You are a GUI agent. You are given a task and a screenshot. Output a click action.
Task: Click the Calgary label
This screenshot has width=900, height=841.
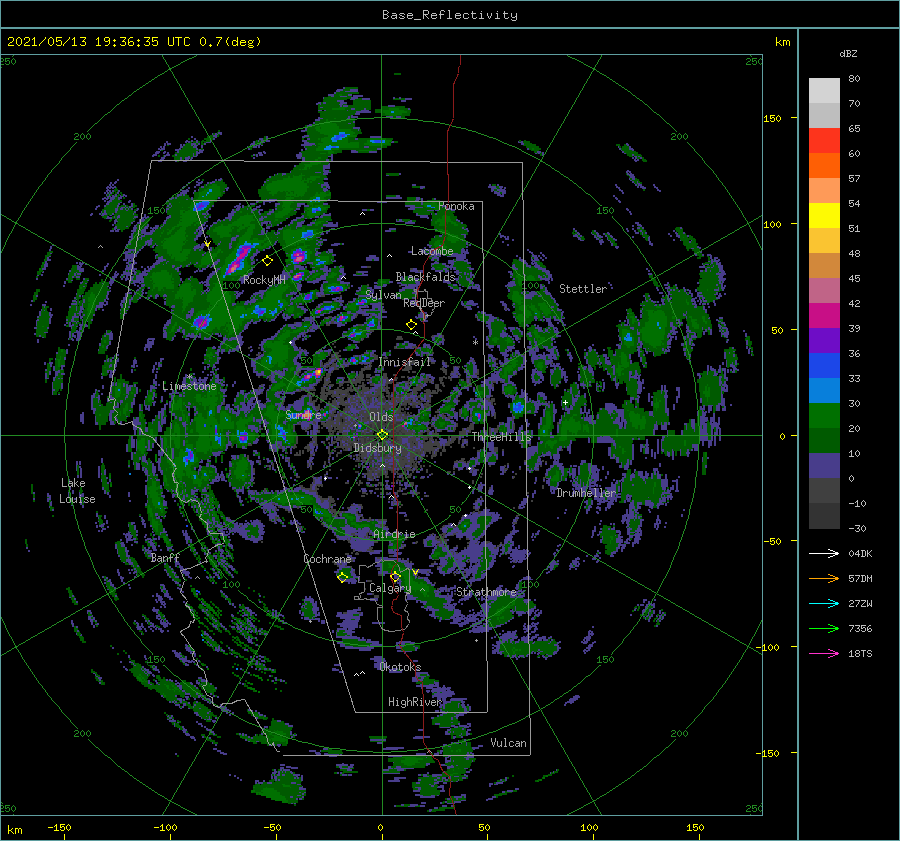[390, 588]
